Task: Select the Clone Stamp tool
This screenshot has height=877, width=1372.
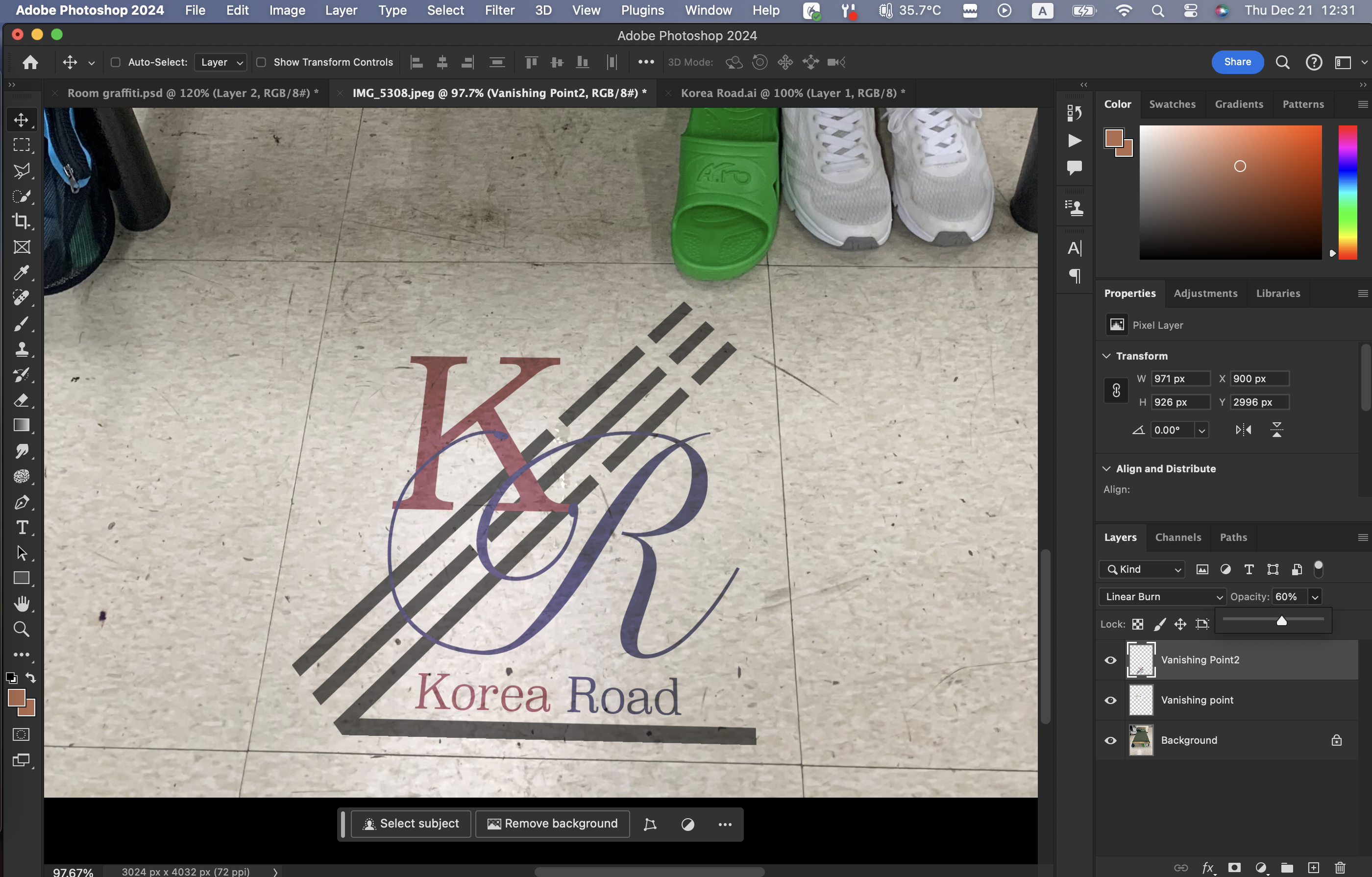Action: click(22, 349)
